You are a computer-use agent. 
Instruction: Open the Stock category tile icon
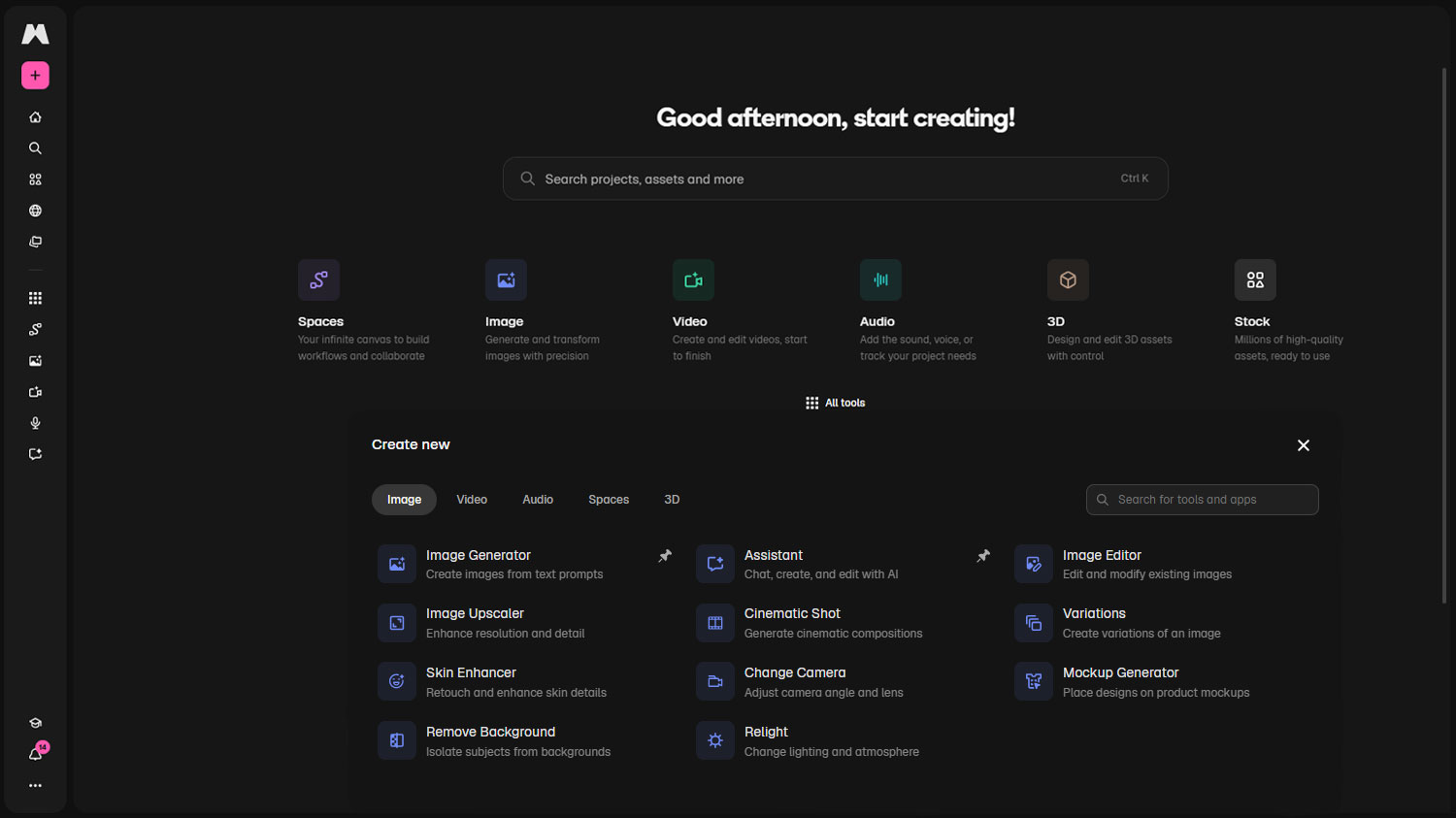pyautogui.click(x=1255, y=279)
